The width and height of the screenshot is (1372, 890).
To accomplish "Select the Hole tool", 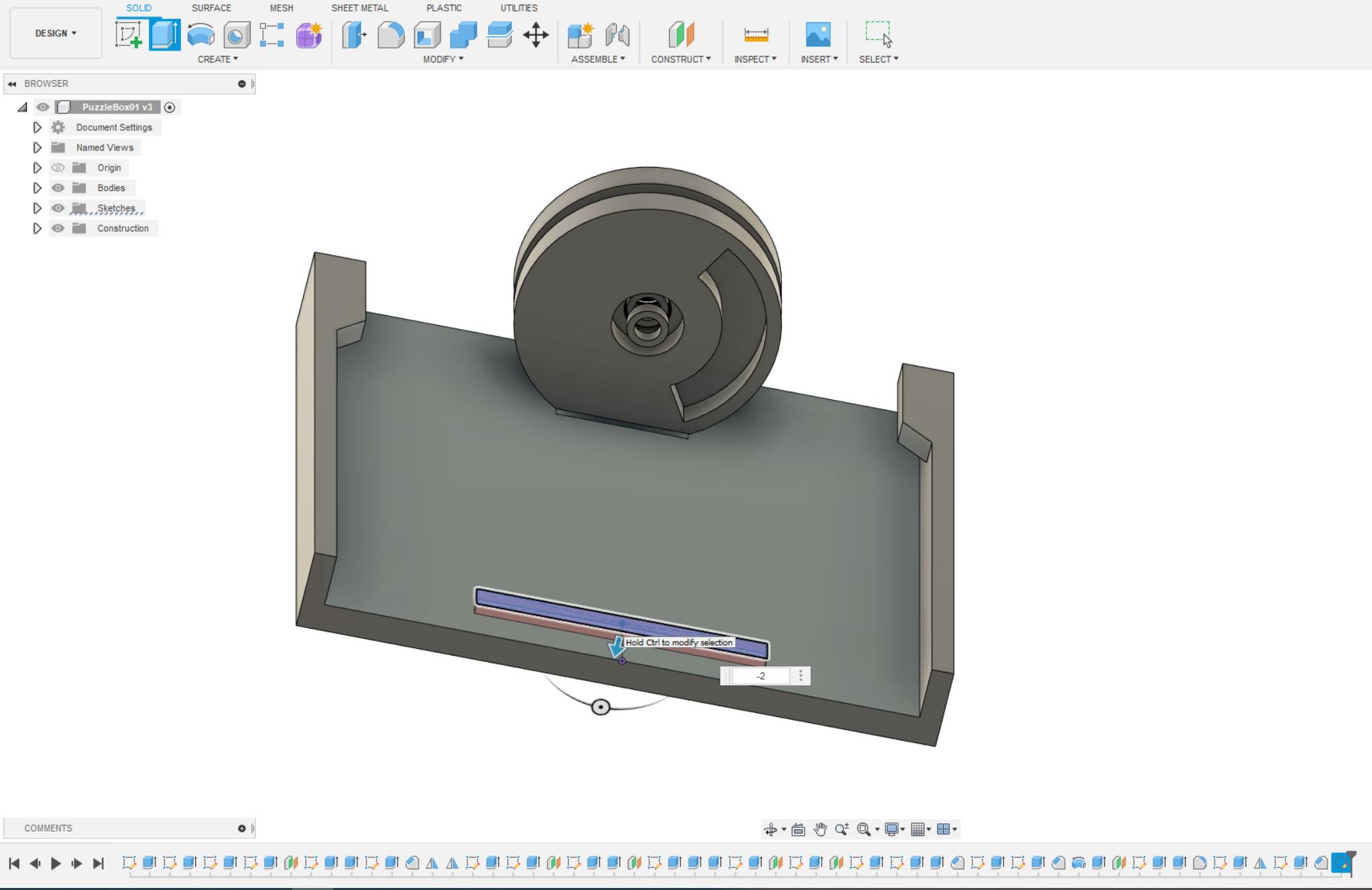I will click(x=236, y=34).
